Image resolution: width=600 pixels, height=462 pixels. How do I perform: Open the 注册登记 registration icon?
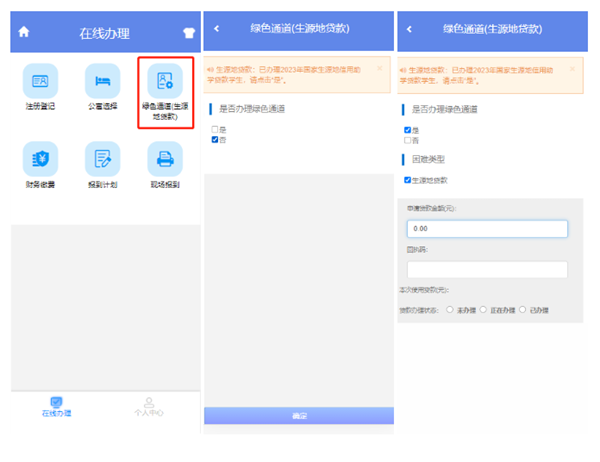(40, 80)
